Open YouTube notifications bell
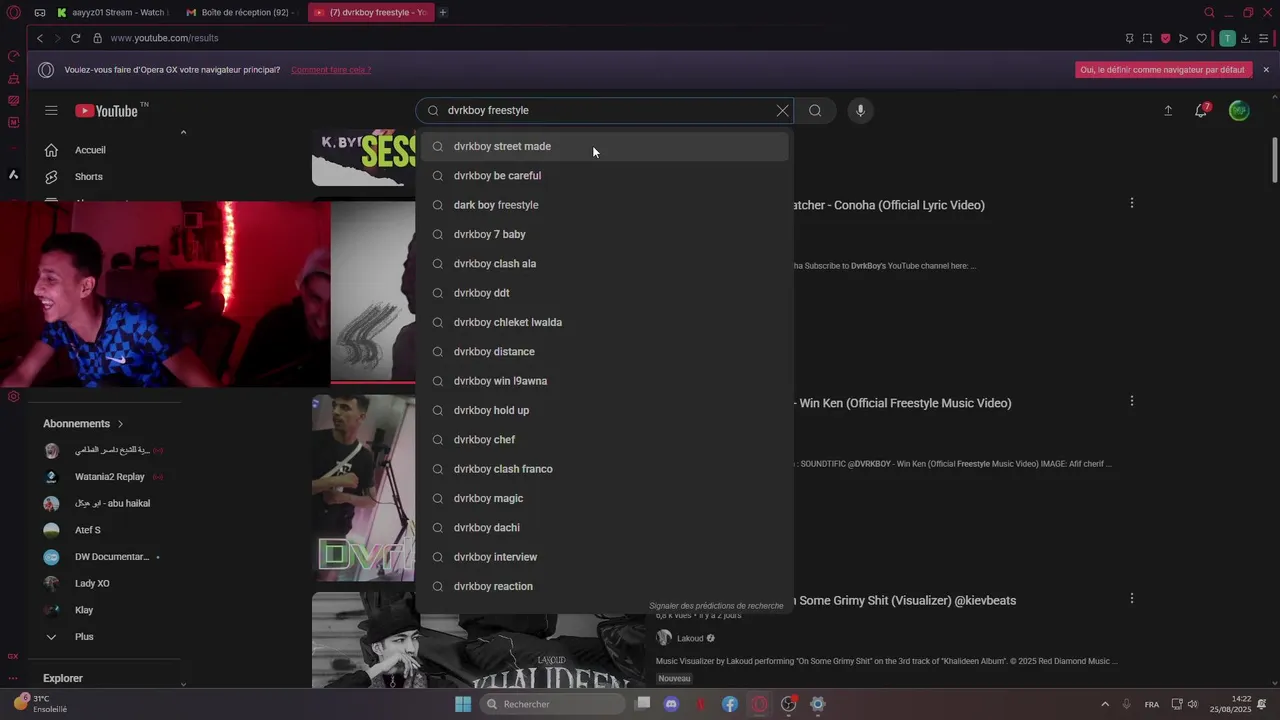 (1201, 111)
